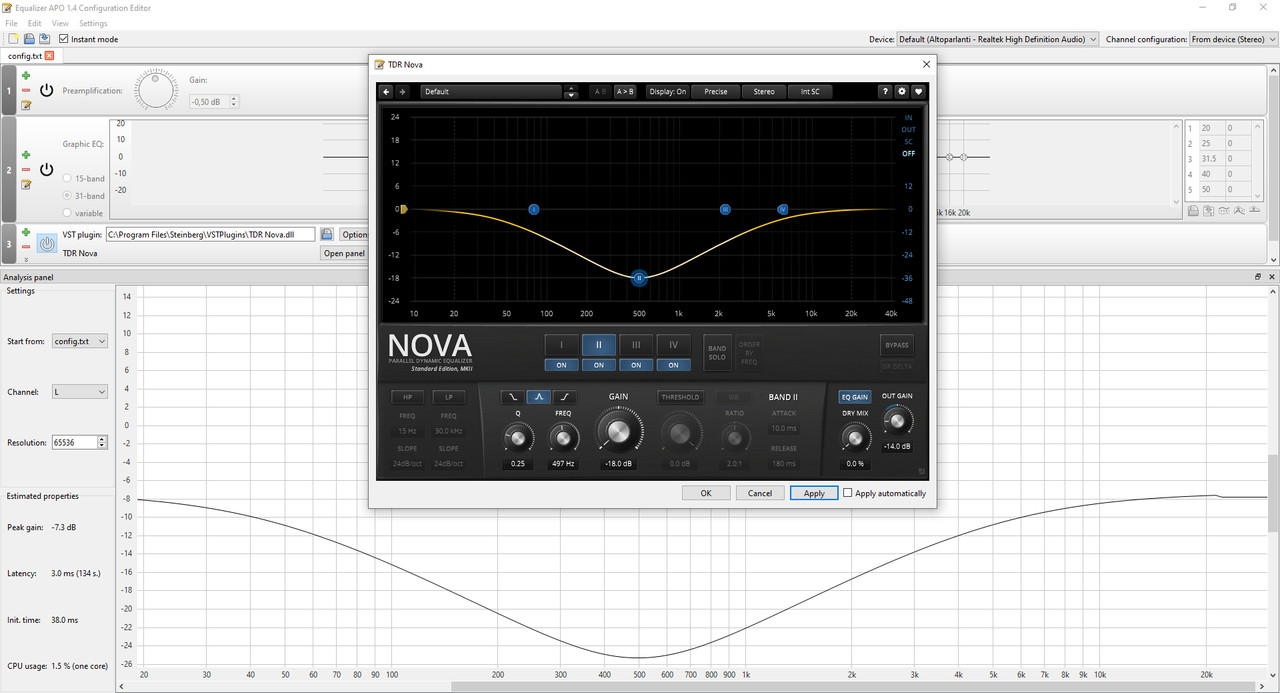Image resolution: width=1280 pixels, height=693 pixels.
Task: Edit row 1 filter text with pencil icon
Action: point(26,104)
